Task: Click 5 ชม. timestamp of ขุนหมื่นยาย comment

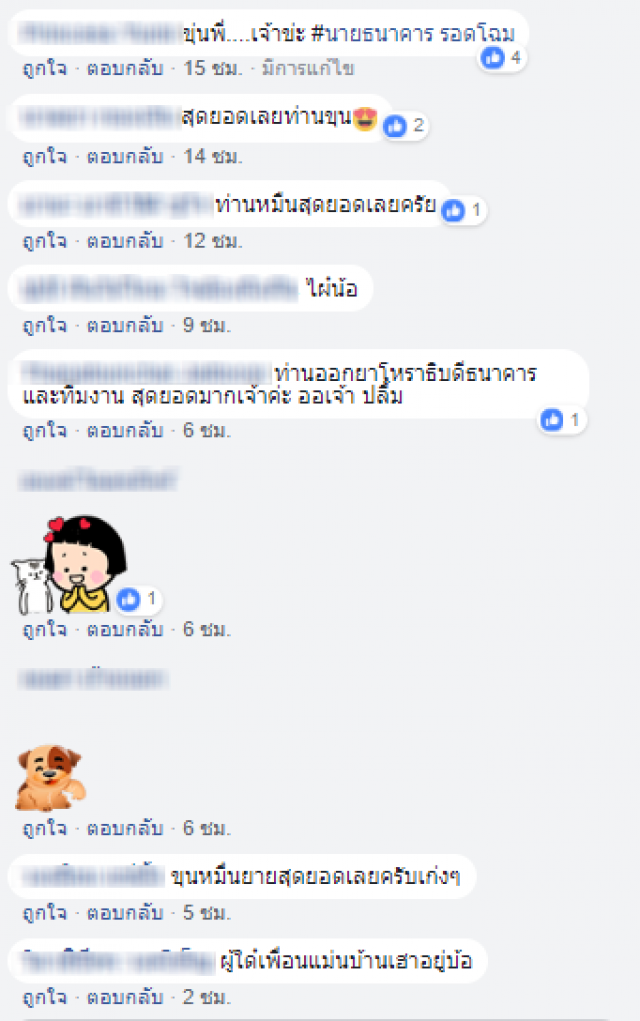Action: click(x=207, y=913)
